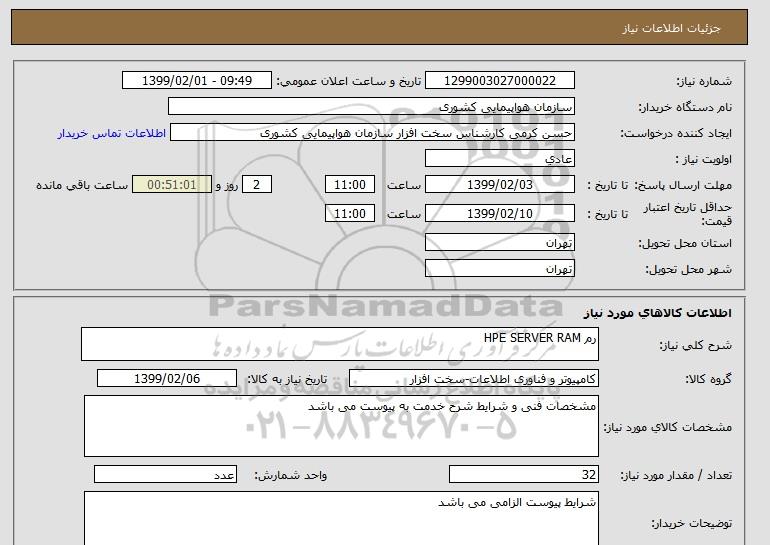Click the text ساعت باقی مانده
The height and width of the screenshot is (545, 770).
[x=82, y=185]
